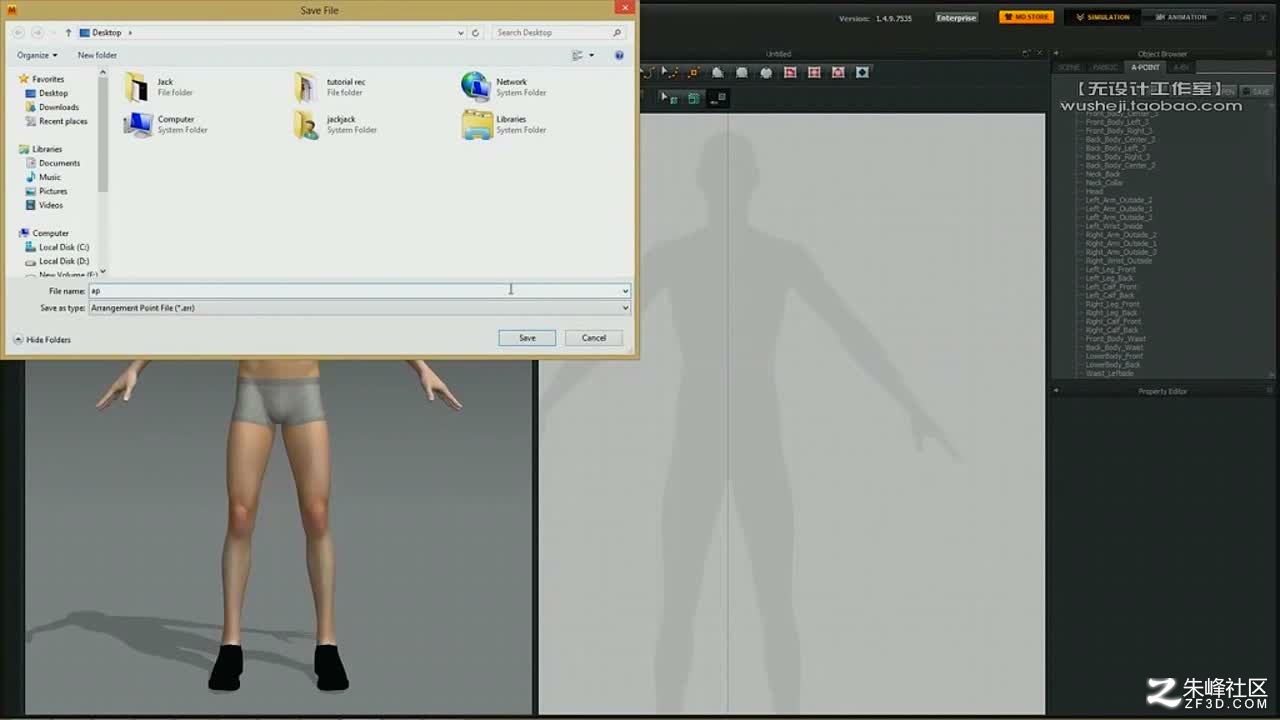Open the Organize menu
This screenshot has width=1280, height=720.
37,55
